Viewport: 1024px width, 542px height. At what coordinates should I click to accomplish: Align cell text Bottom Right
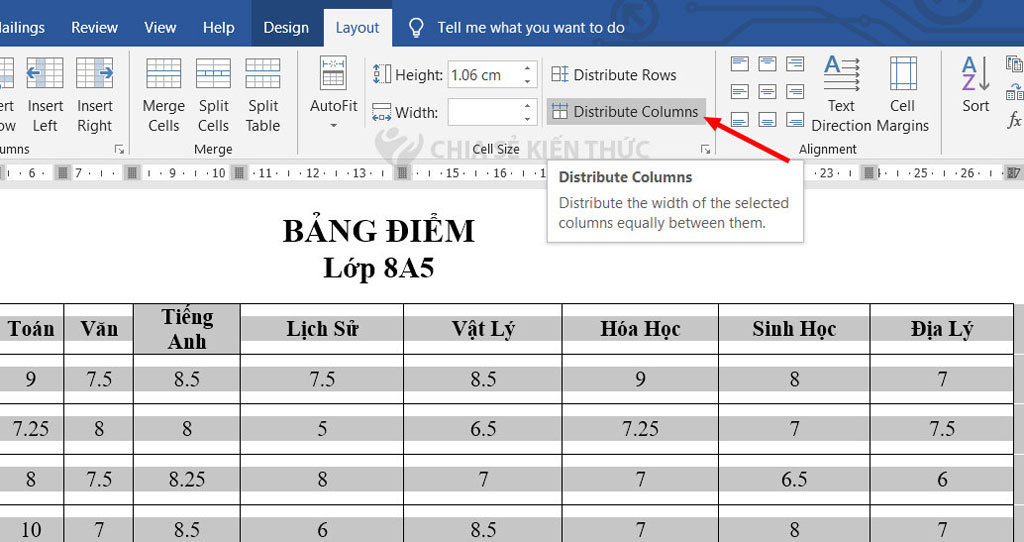coord(795,120)
